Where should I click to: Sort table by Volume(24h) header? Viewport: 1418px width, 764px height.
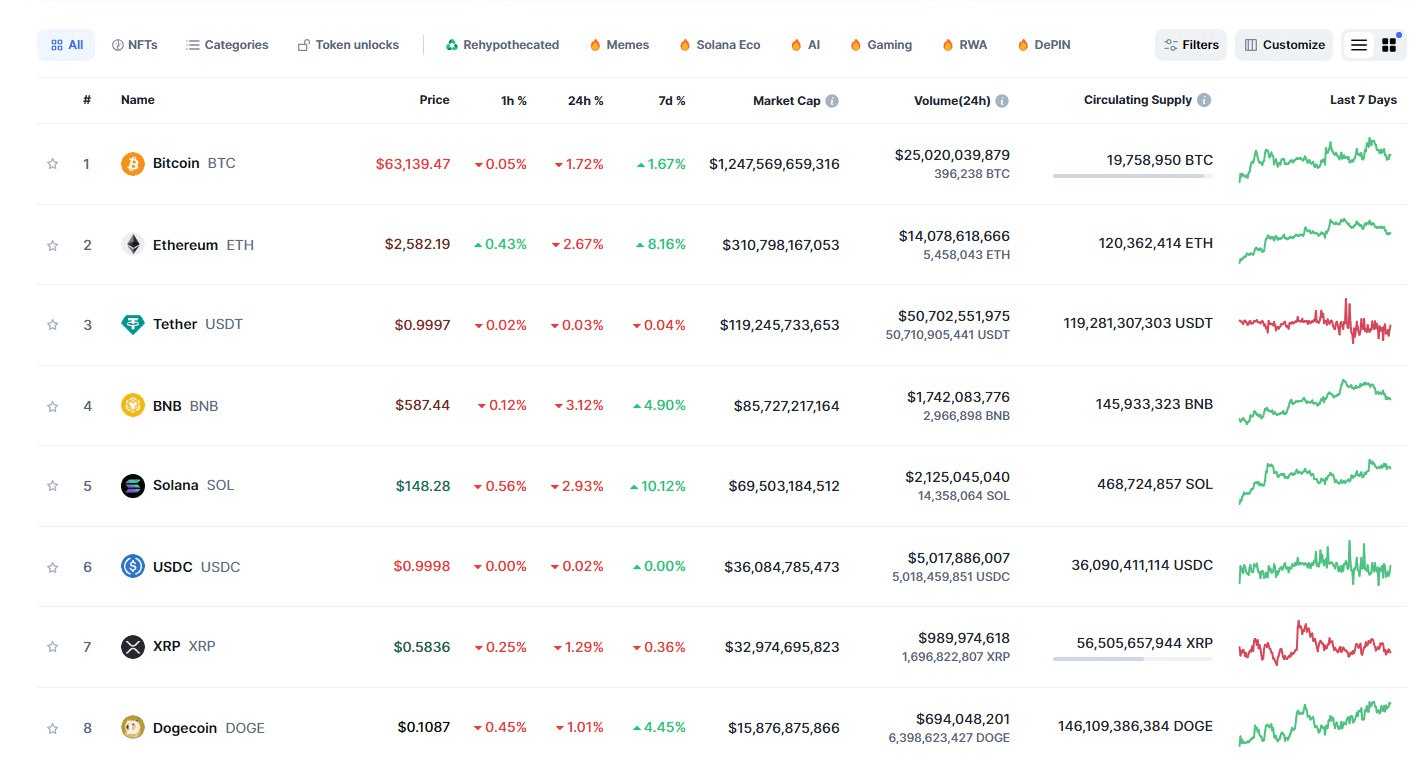click(x=952, y=101)
